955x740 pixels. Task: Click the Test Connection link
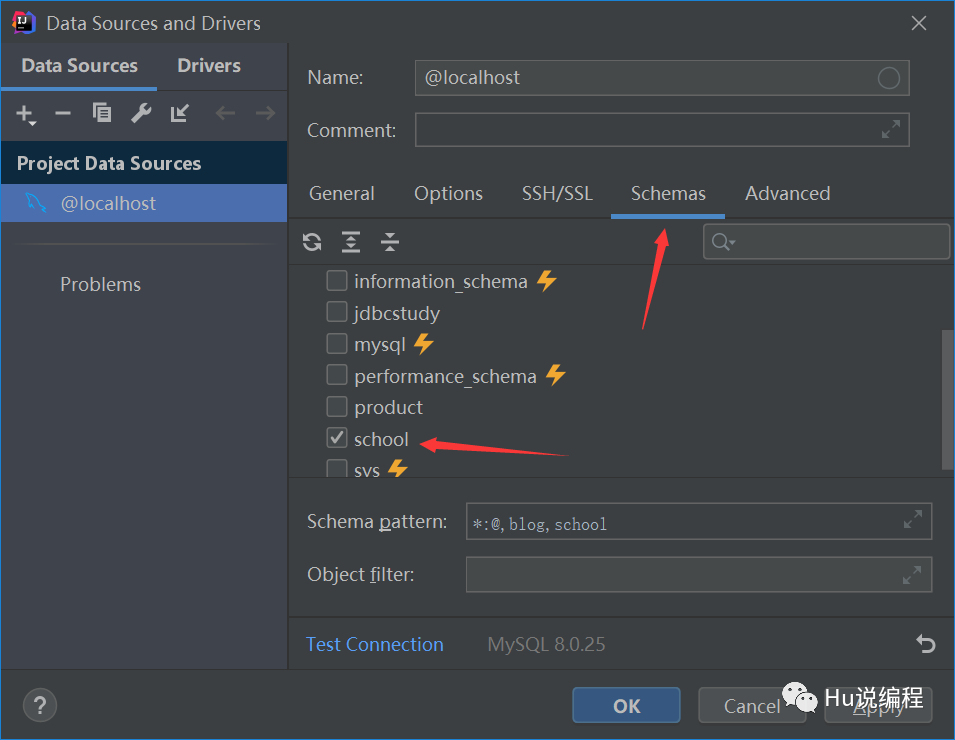tap(375, 645)
